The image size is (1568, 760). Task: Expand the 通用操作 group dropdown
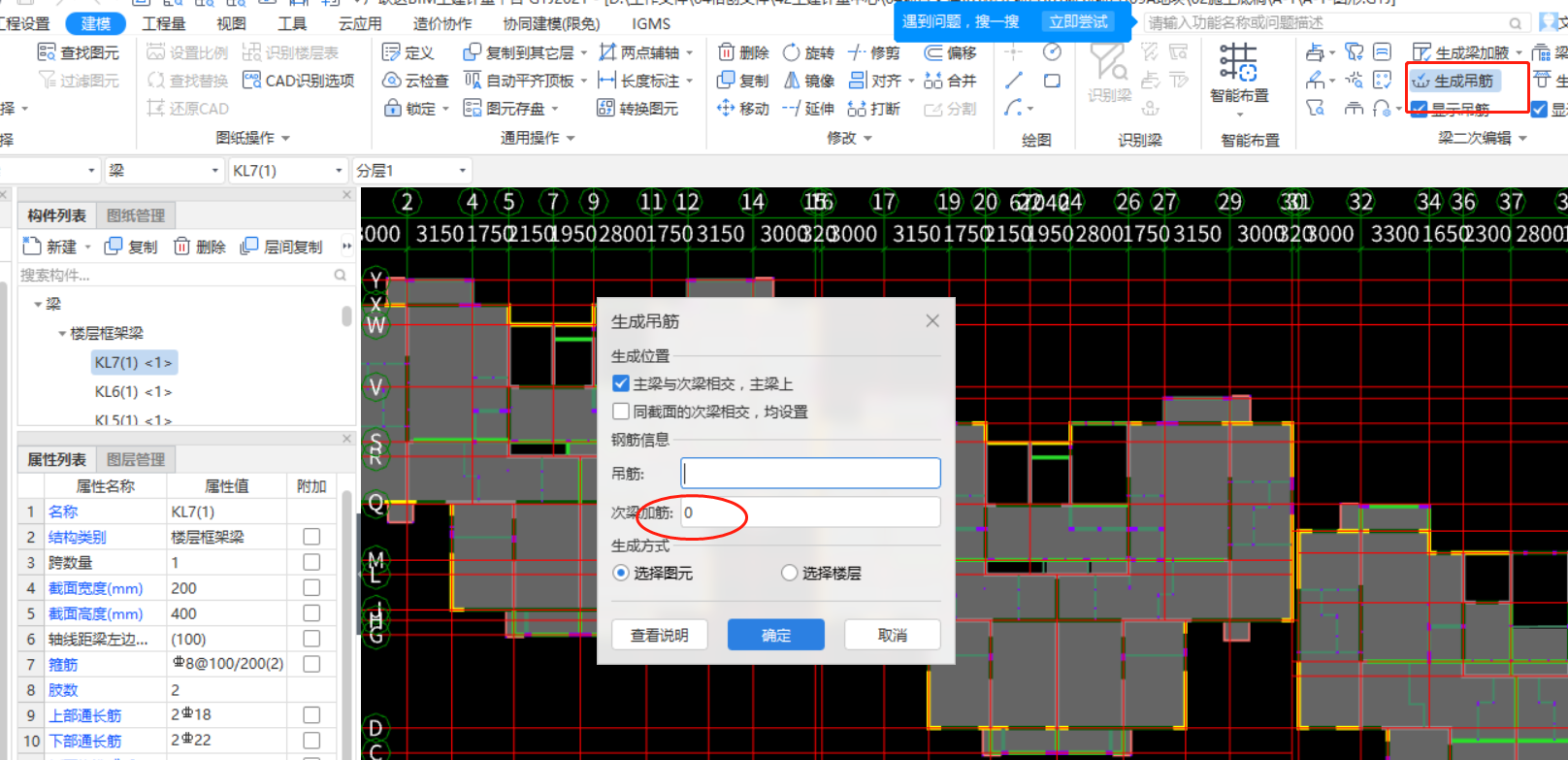[571, 139]
